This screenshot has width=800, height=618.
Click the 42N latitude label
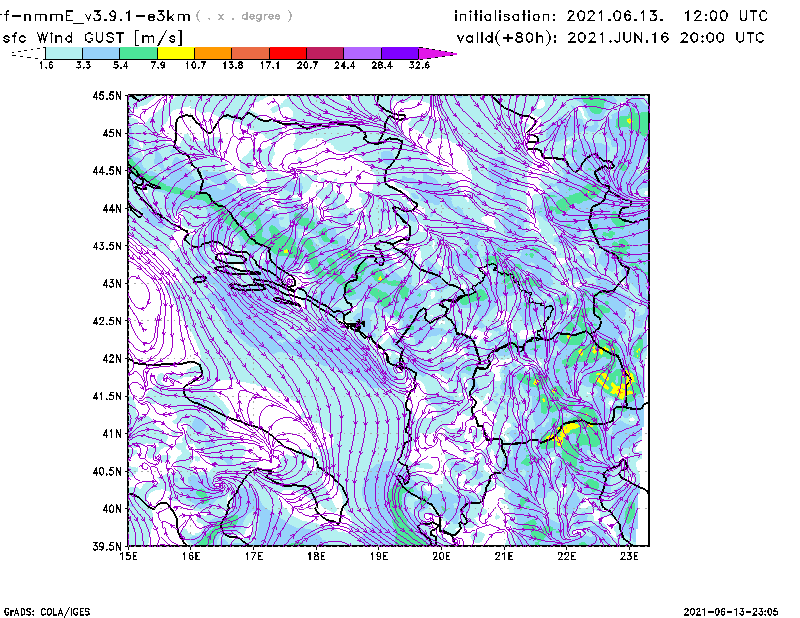tap(112, 359)
